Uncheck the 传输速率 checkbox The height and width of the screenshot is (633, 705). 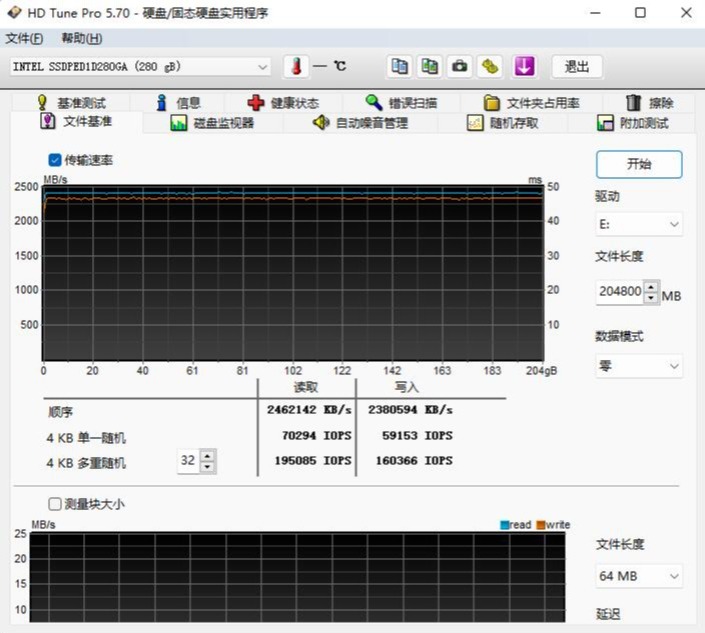[x=55, y=160]
